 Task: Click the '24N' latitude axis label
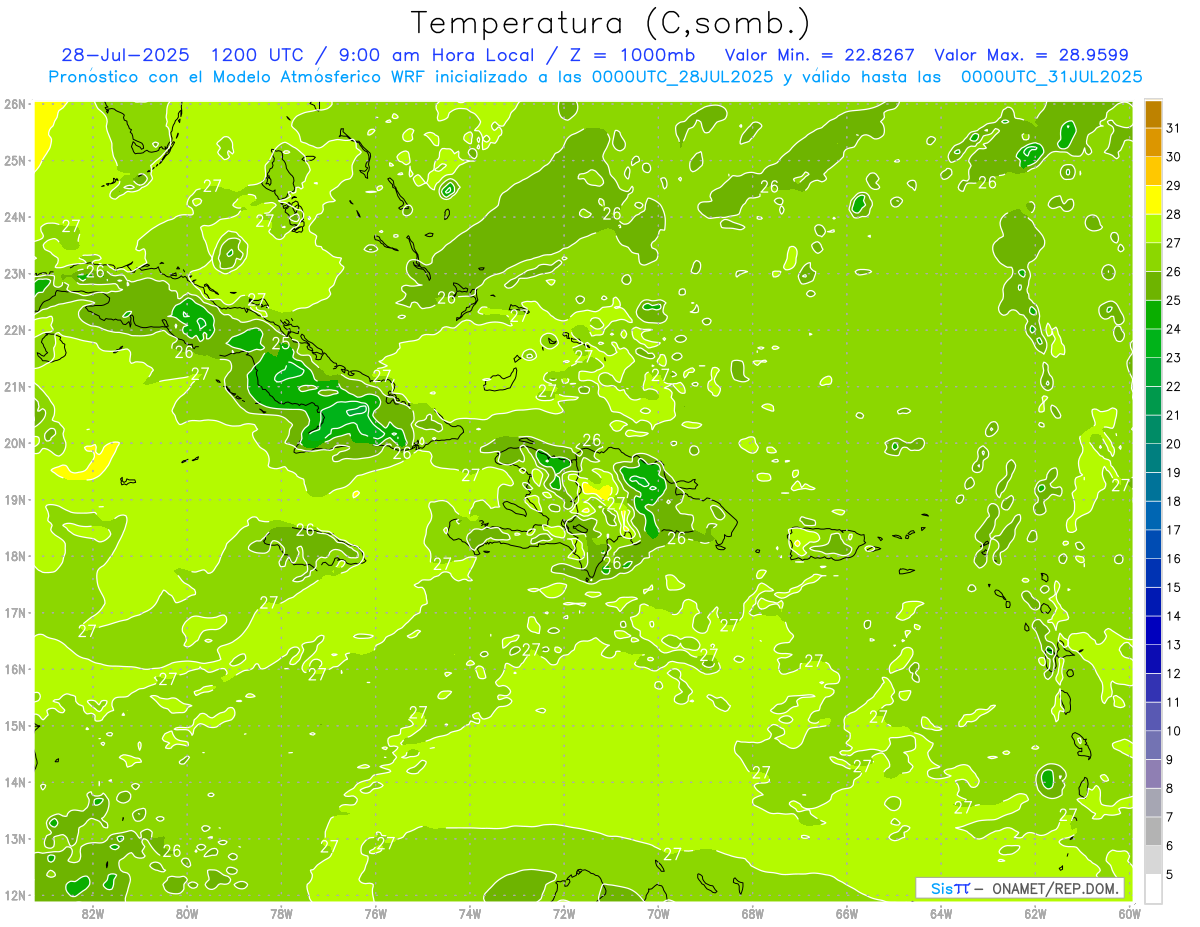tap(15, 217)
